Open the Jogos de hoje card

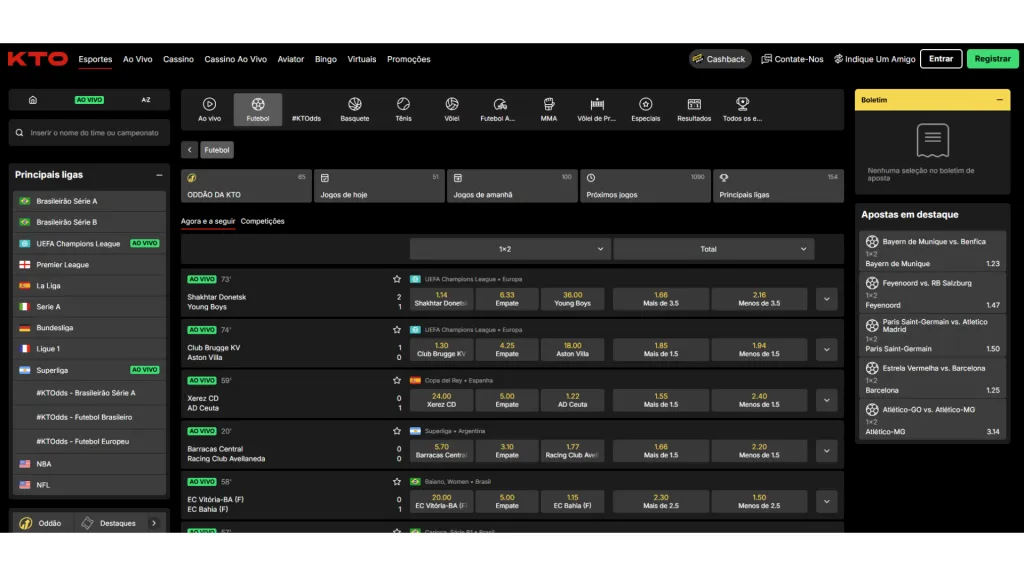[x=379, y=186]
